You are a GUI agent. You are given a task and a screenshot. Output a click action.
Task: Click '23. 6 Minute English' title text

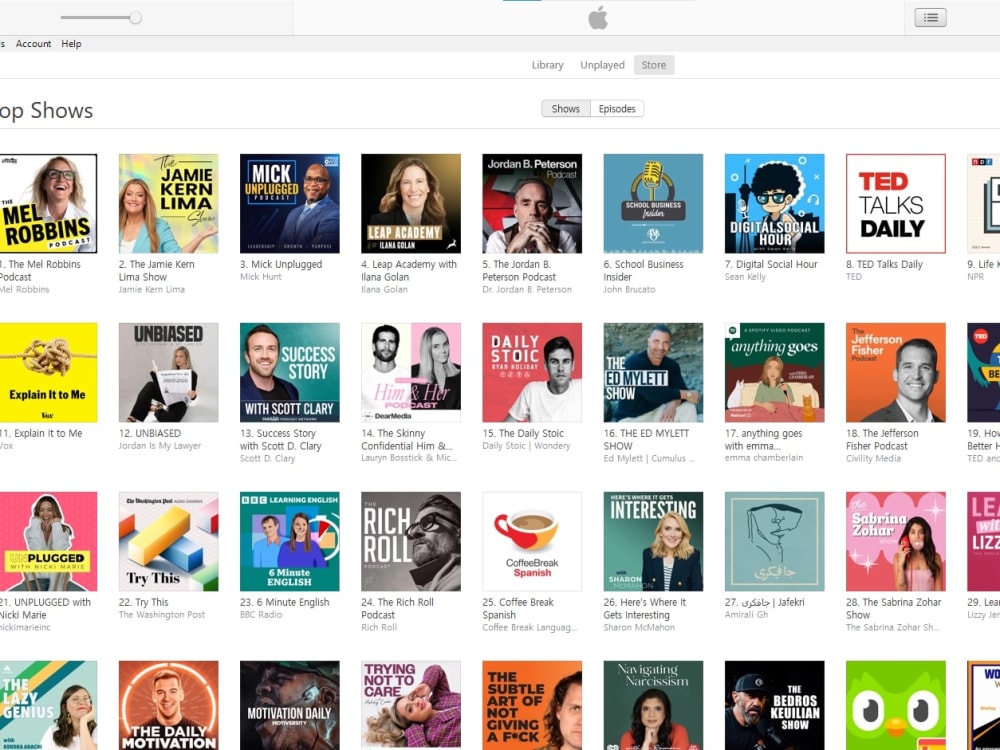pos(284,602)
